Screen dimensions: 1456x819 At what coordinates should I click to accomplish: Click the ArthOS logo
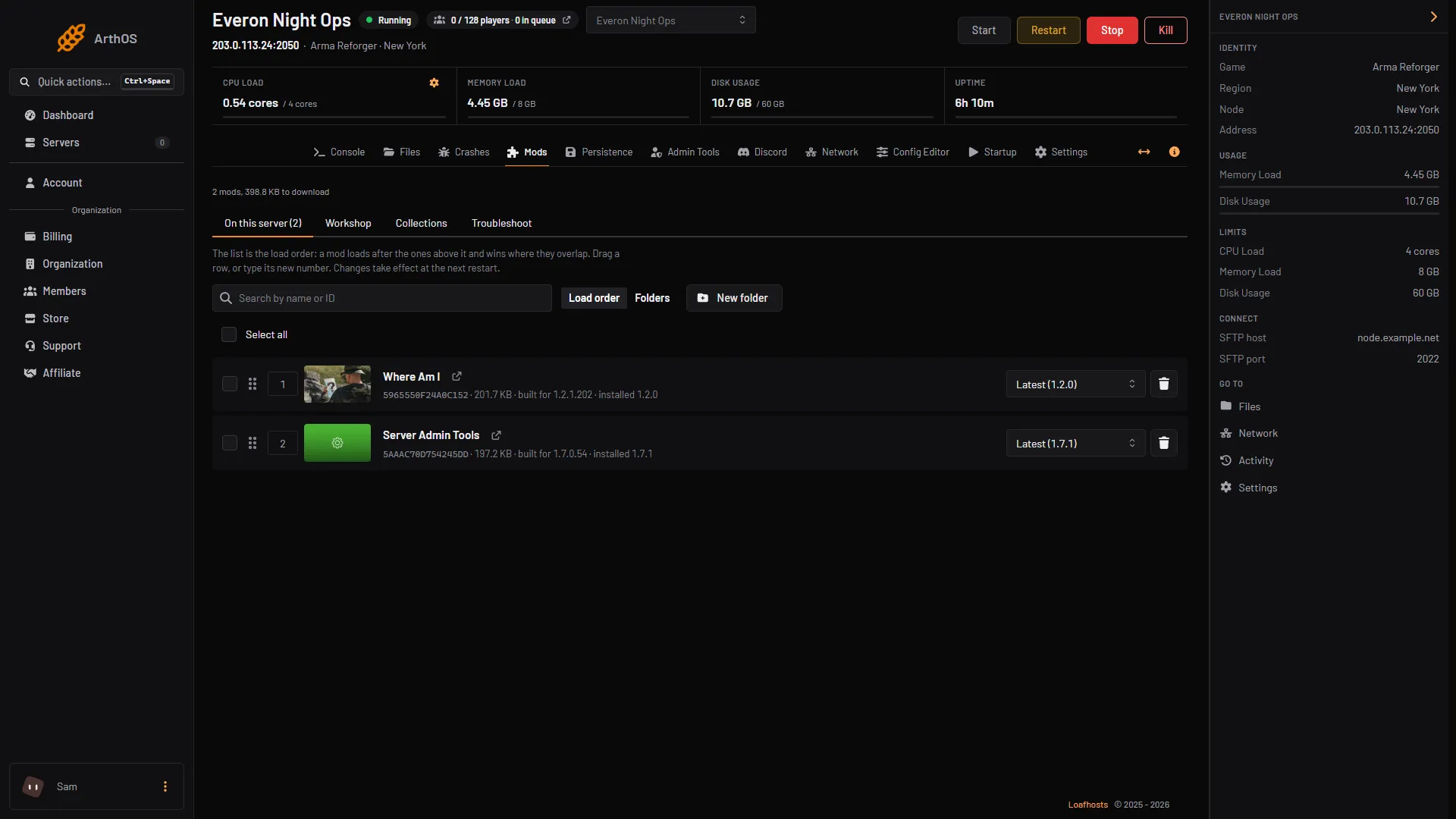[97, 38]
